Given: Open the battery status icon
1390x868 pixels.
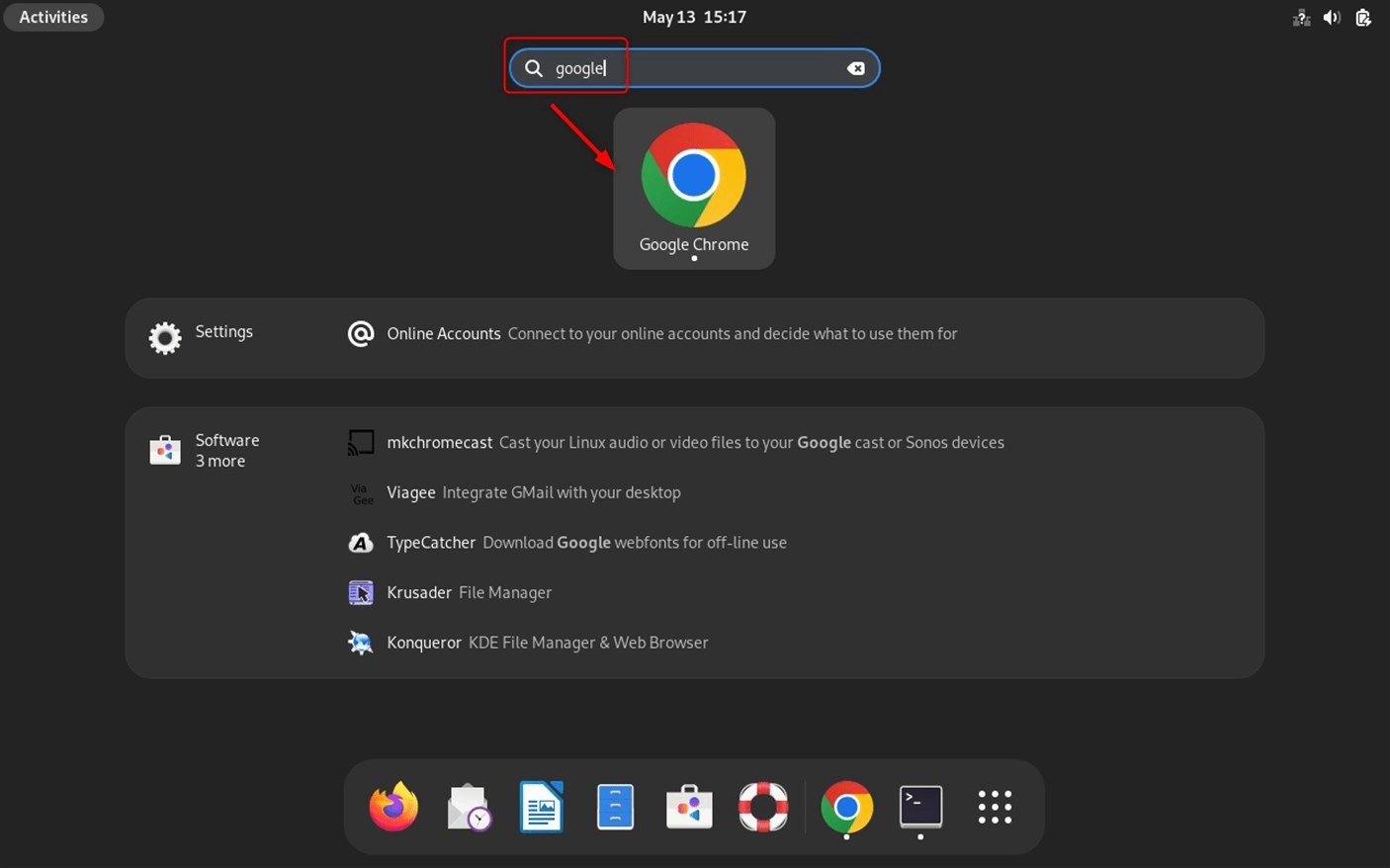Looking at the screenshot, I should 1363,17.
